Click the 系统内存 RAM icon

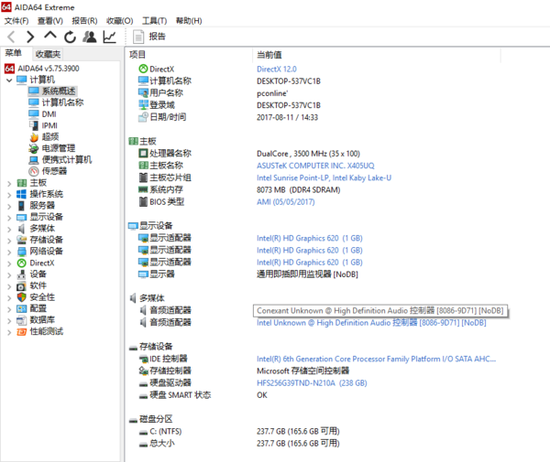(x=143, y=190)
